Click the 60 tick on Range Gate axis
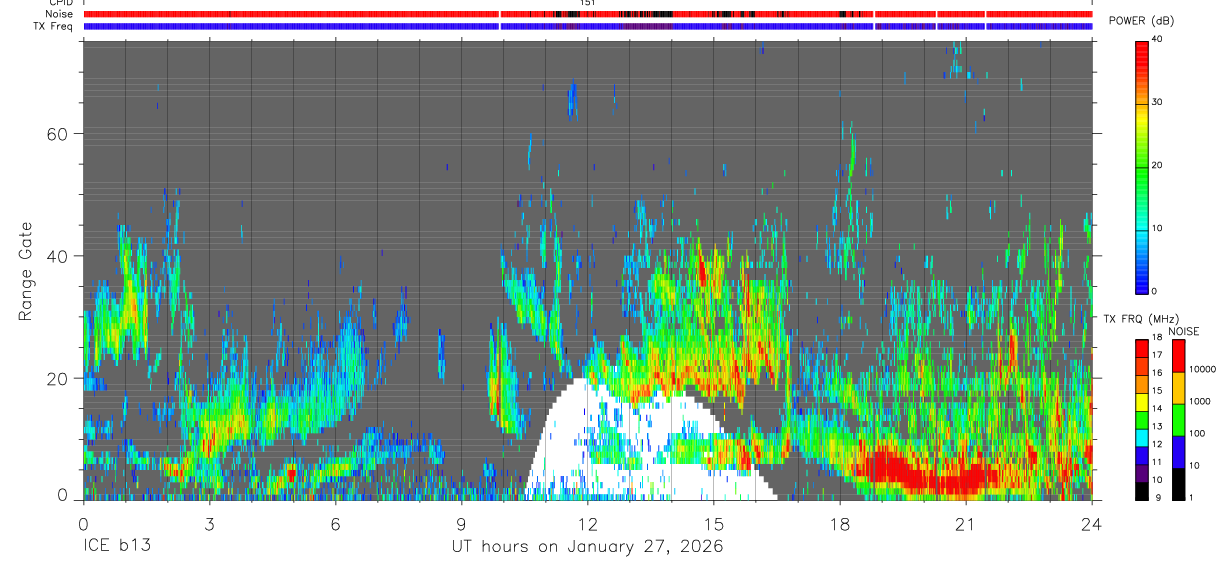The image size is (1228, 567). pos(59,133)
